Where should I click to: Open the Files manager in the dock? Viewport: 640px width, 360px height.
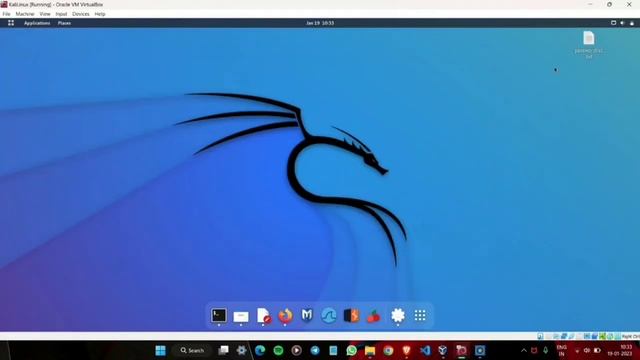(241, 316)
